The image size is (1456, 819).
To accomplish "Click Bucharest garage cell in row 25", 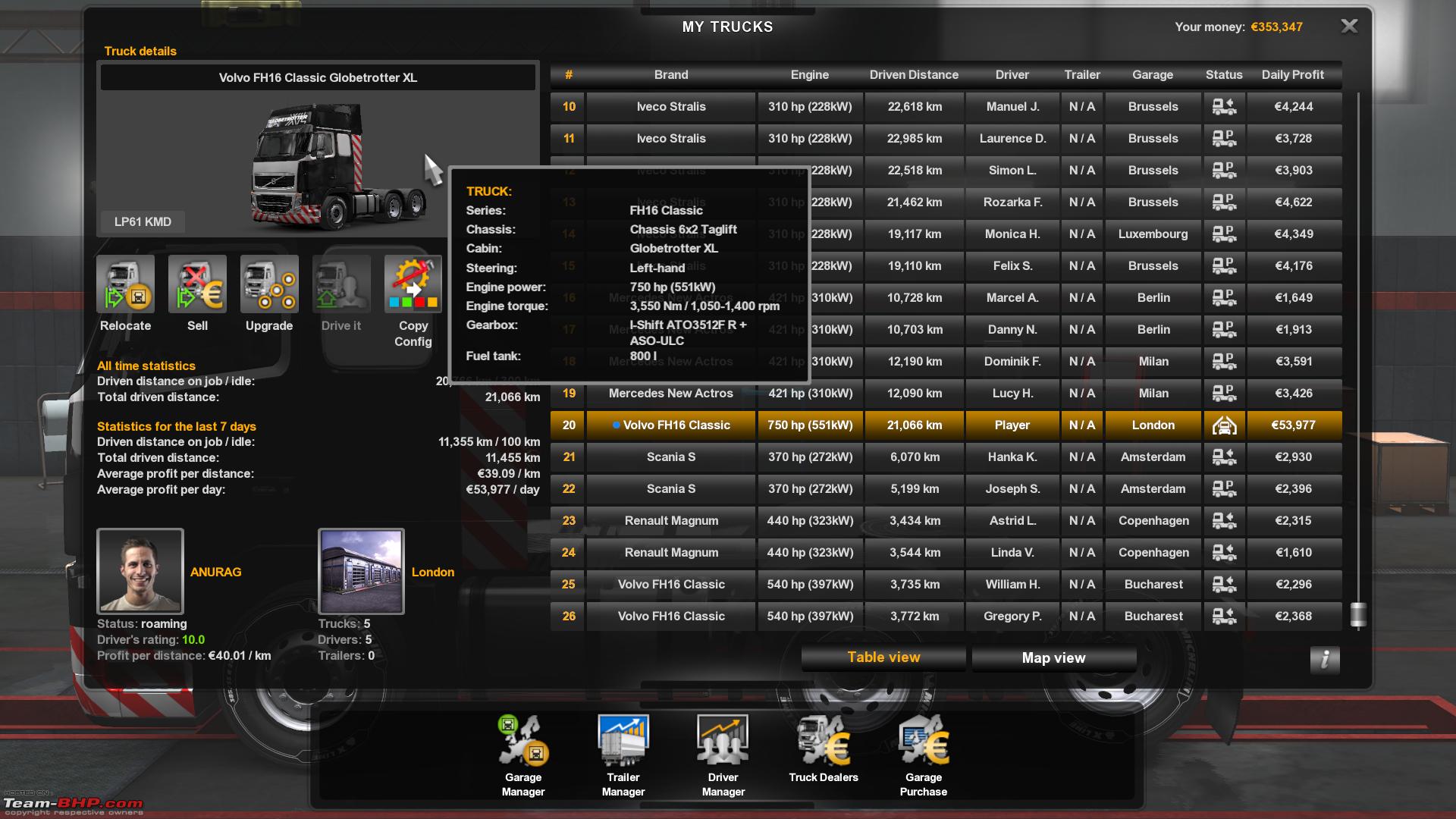I will [1153, 585].
